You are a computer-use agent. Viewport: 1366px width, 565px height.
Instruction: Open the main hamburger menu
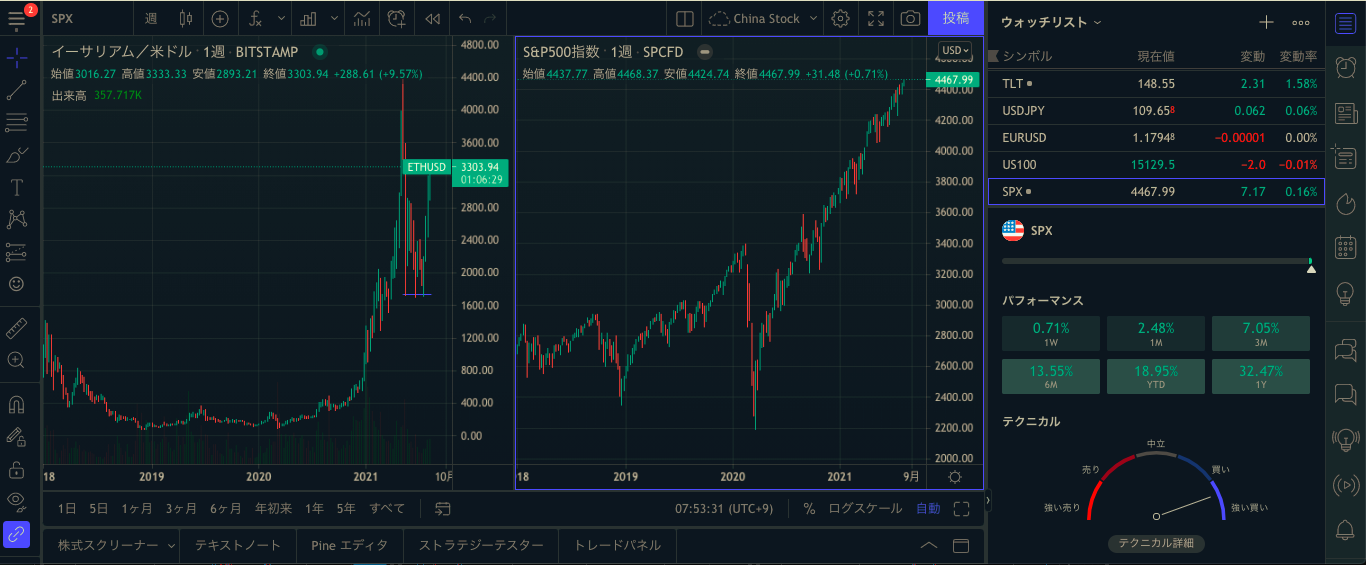coord(17,18)
